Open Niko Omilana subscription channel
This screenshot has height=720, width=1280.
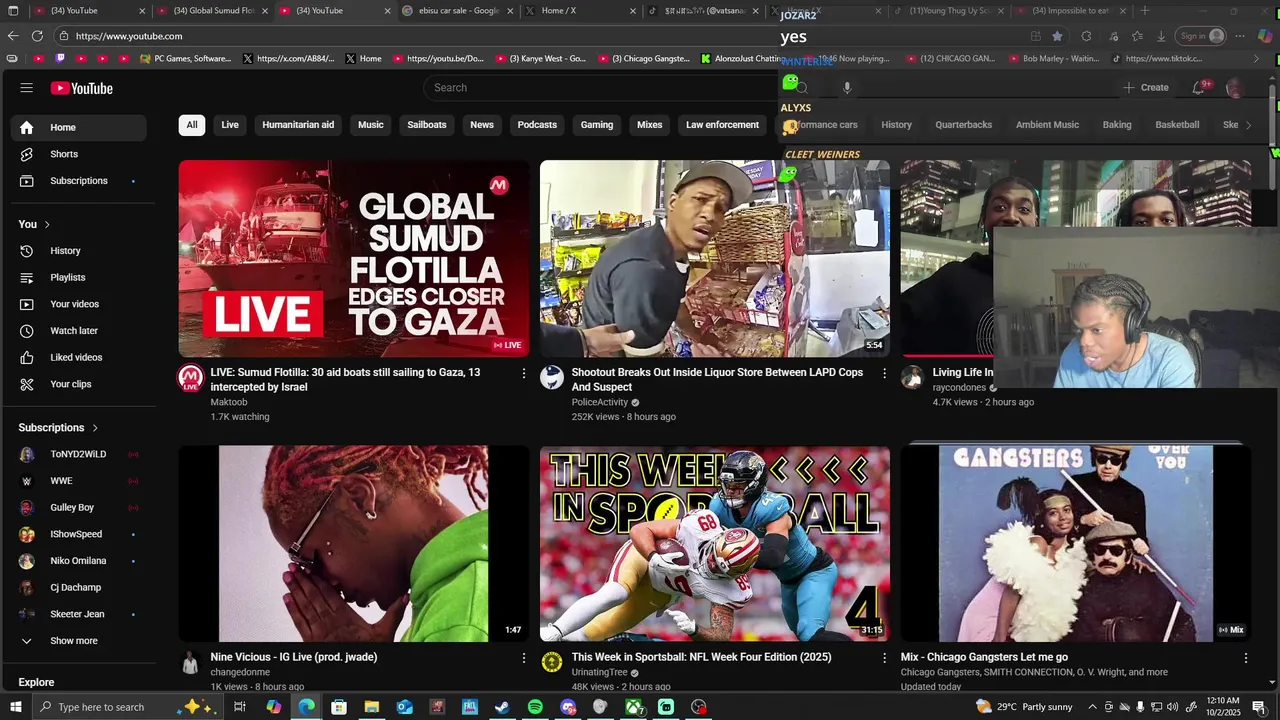click(x=78, y=561)
